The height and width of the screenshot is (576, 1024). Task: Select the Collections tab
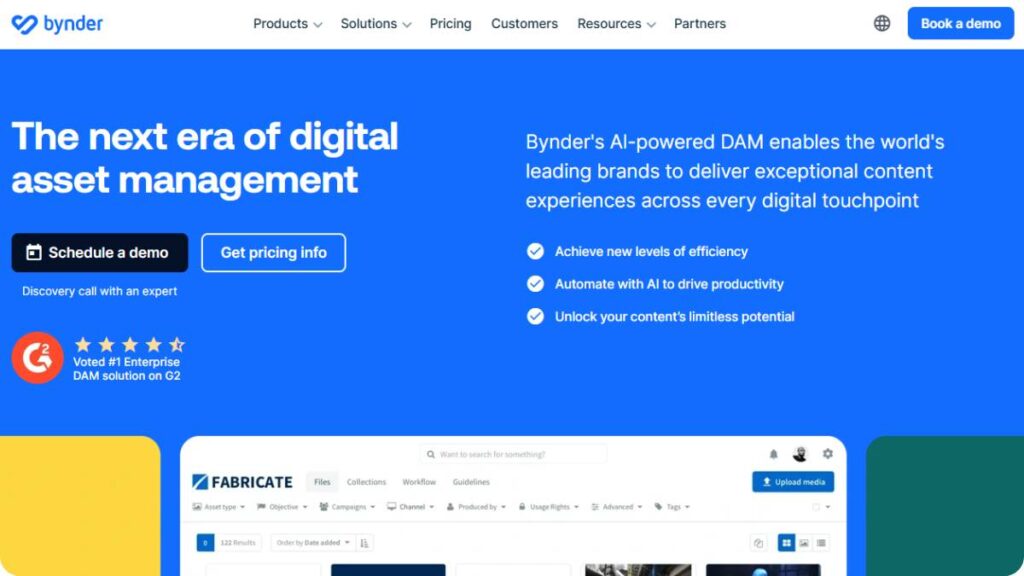[x=366, y=482]
